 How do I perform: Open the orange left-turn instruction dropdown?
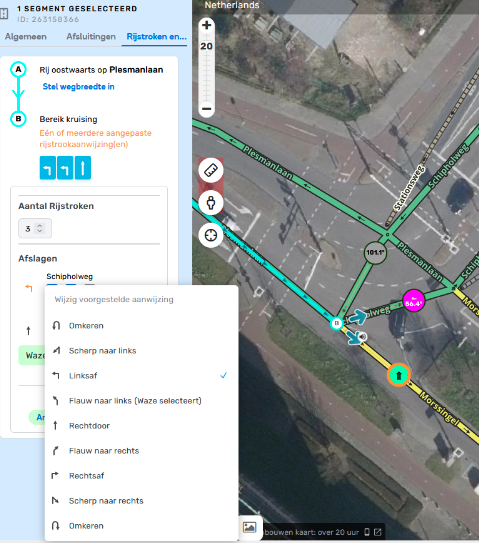click(x=28, y=288)
